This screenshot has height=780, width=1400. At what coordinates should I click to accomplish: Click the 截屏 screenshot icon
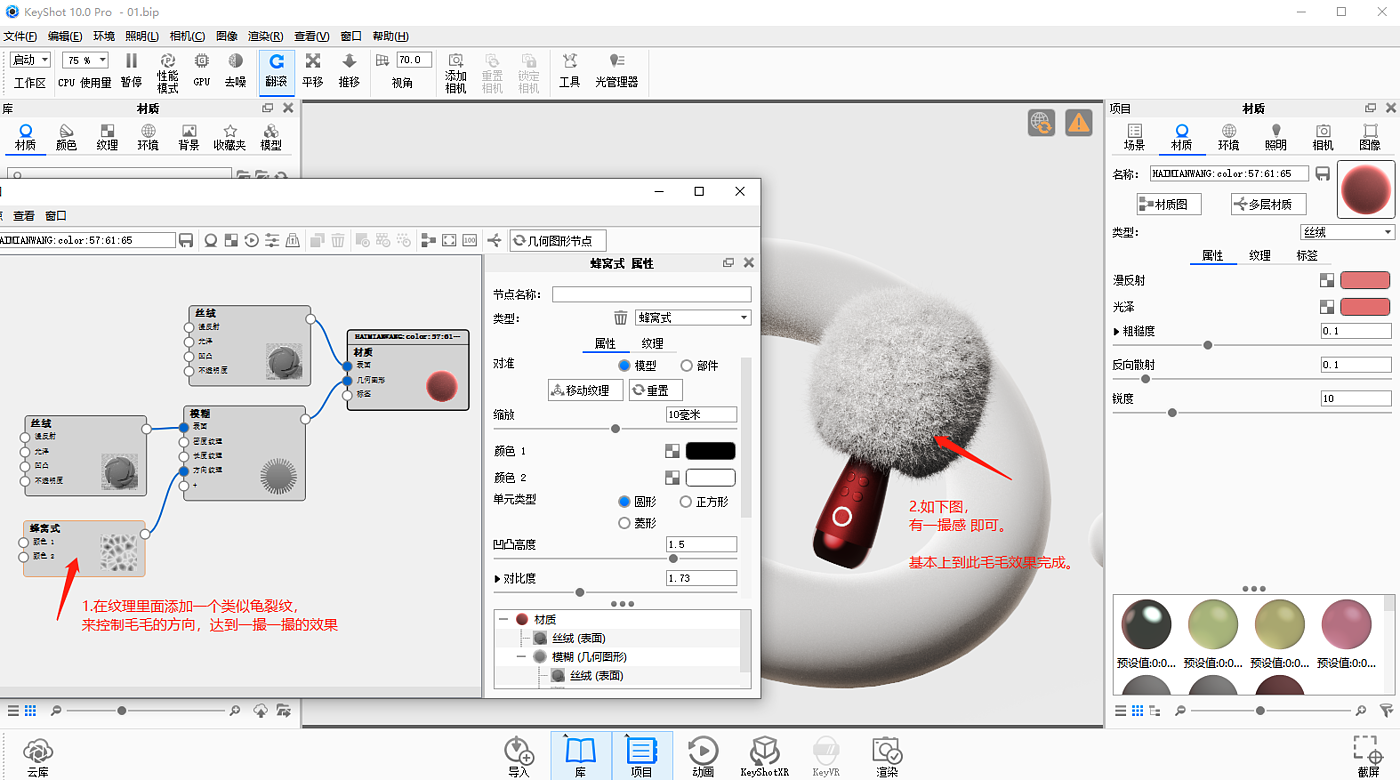[x=1368, y=756]
